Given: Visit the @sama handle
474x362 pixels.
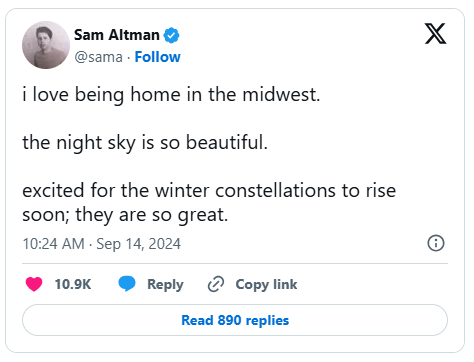Looking at the screenshot, I should click(x=99, y=57).
